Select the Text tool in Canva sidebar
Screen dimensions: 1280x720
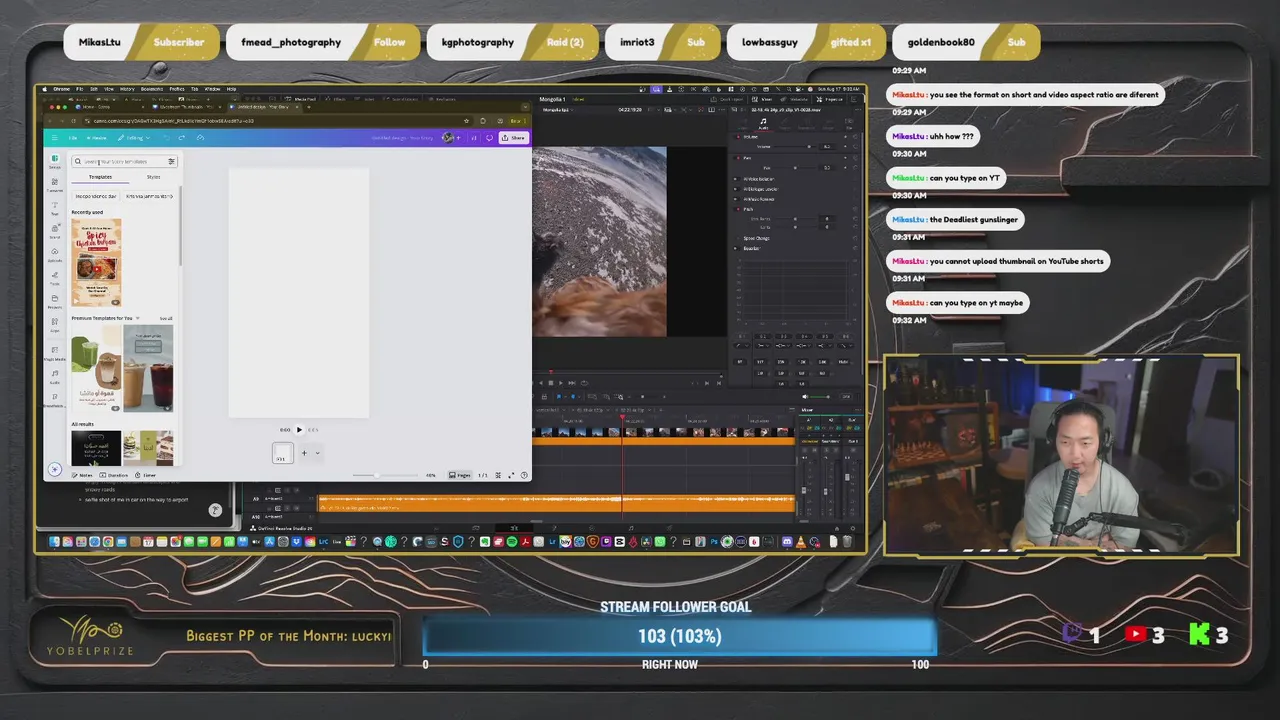coord(55,208)
